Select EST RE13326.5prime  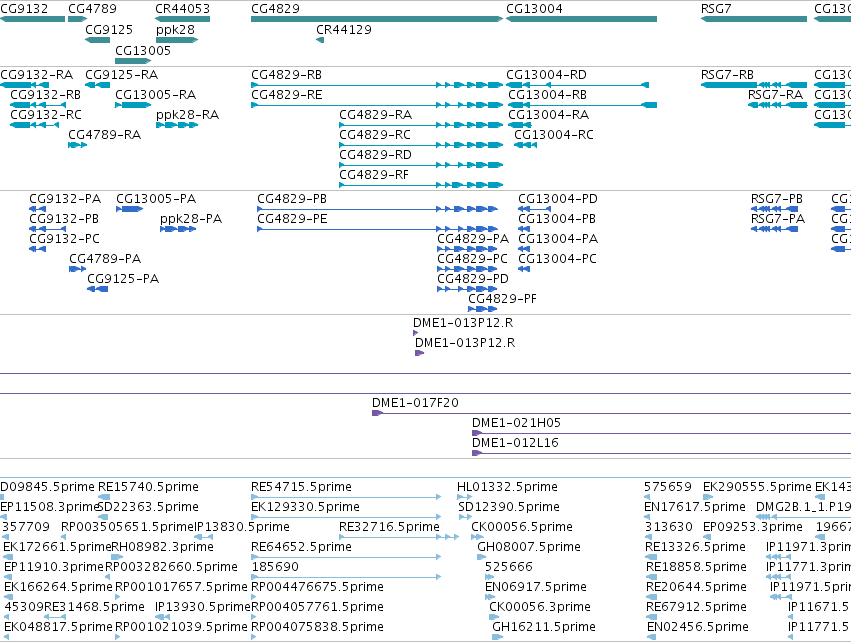click(x=696, y=548)
